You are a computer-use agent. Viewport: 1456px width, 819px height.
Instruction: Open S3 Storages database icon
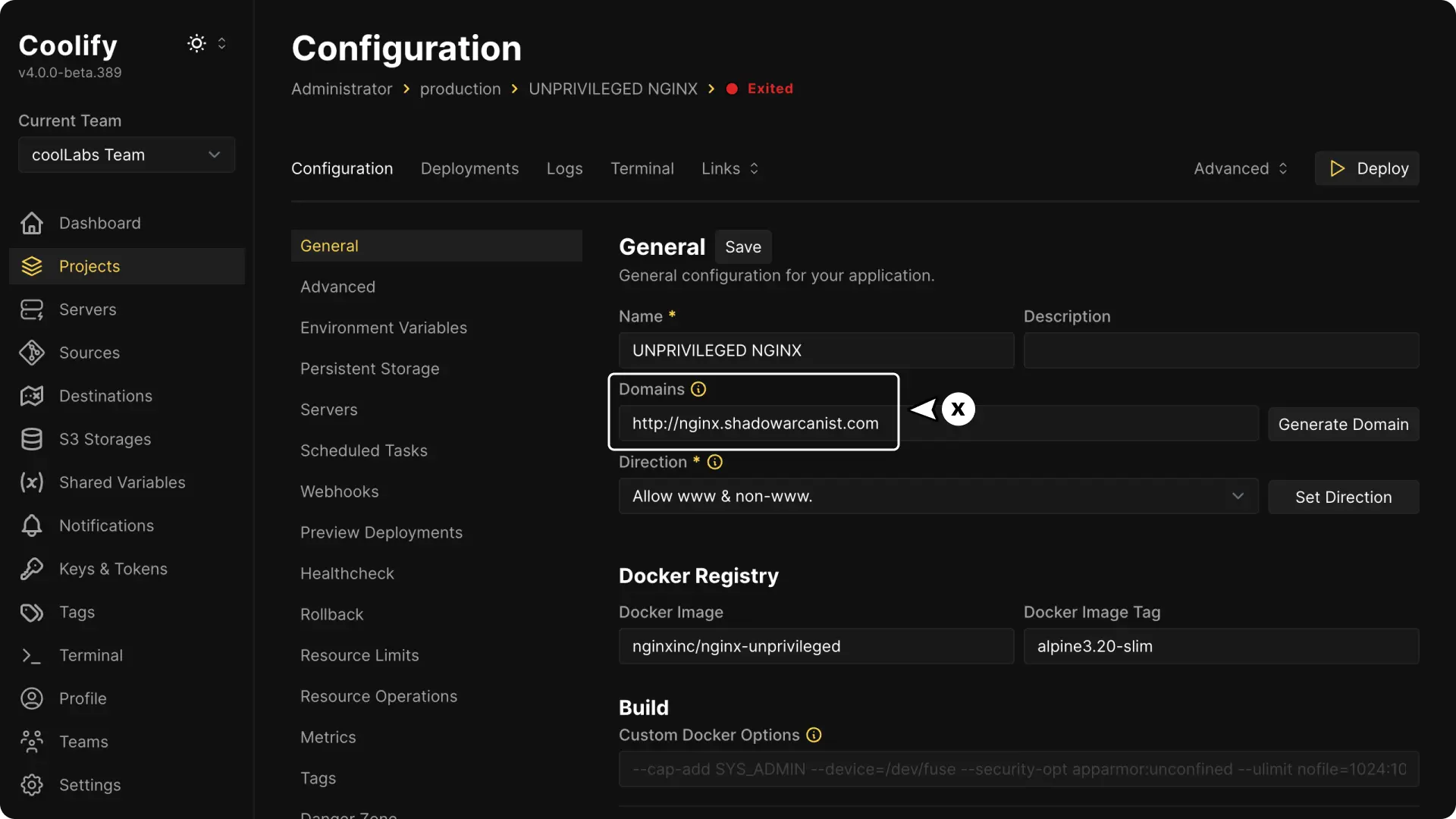pos(32,439)
